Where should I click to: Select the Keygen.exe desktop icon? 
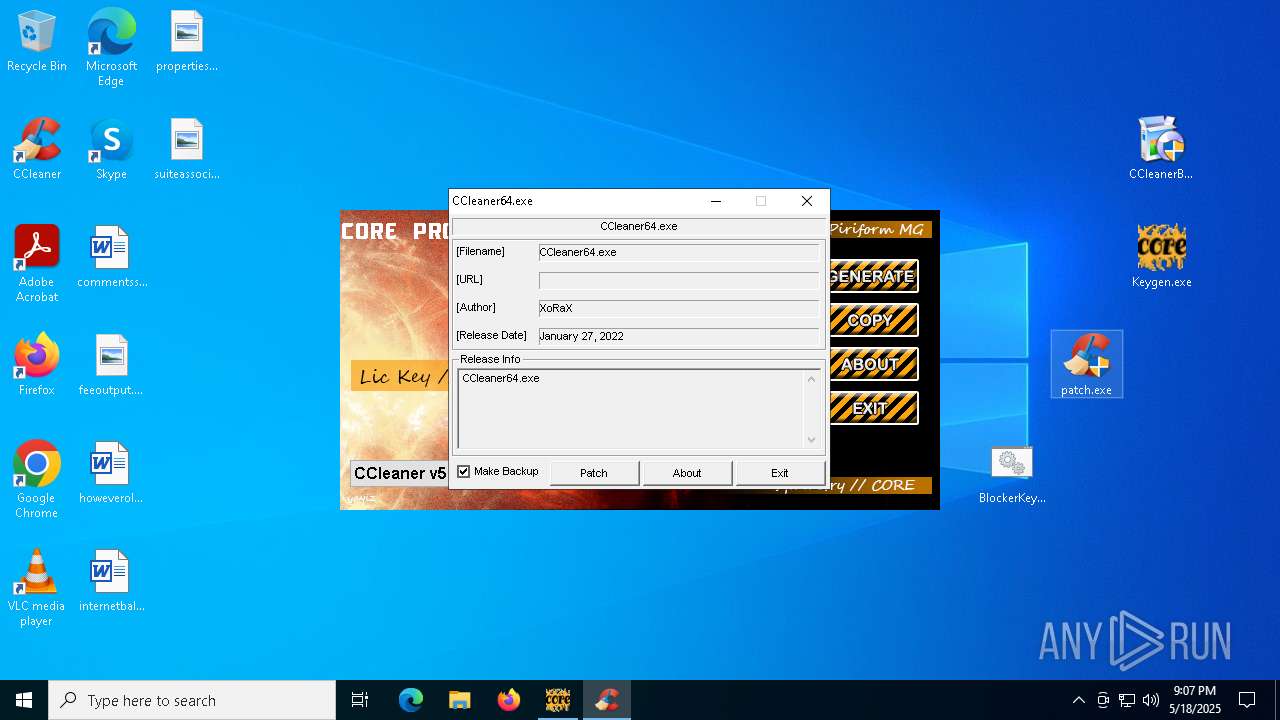1161,258
